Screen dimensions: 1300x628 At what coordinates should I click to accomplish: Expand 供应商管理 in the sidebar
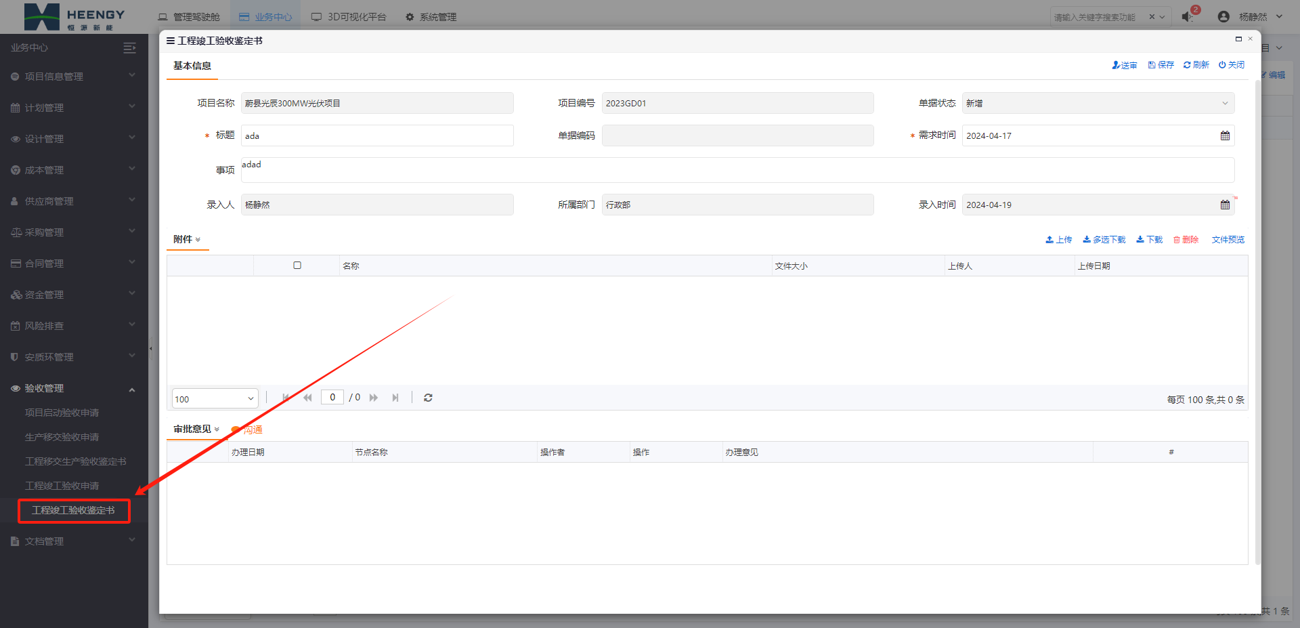coord(74,201)
